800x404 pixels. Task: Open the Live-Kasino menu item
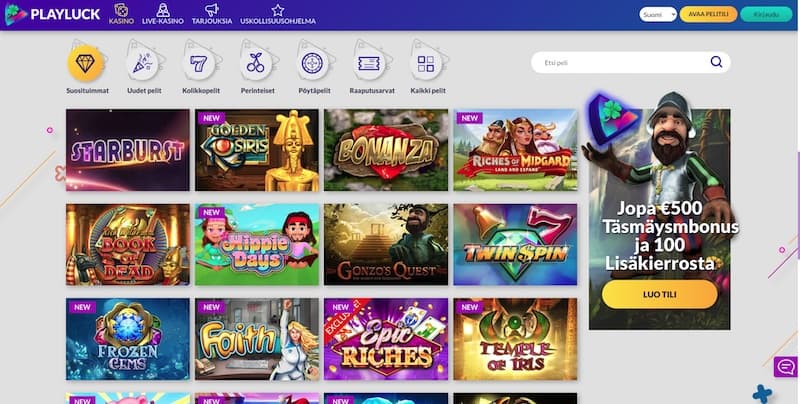pyautogui.click(x=163, y=14)
